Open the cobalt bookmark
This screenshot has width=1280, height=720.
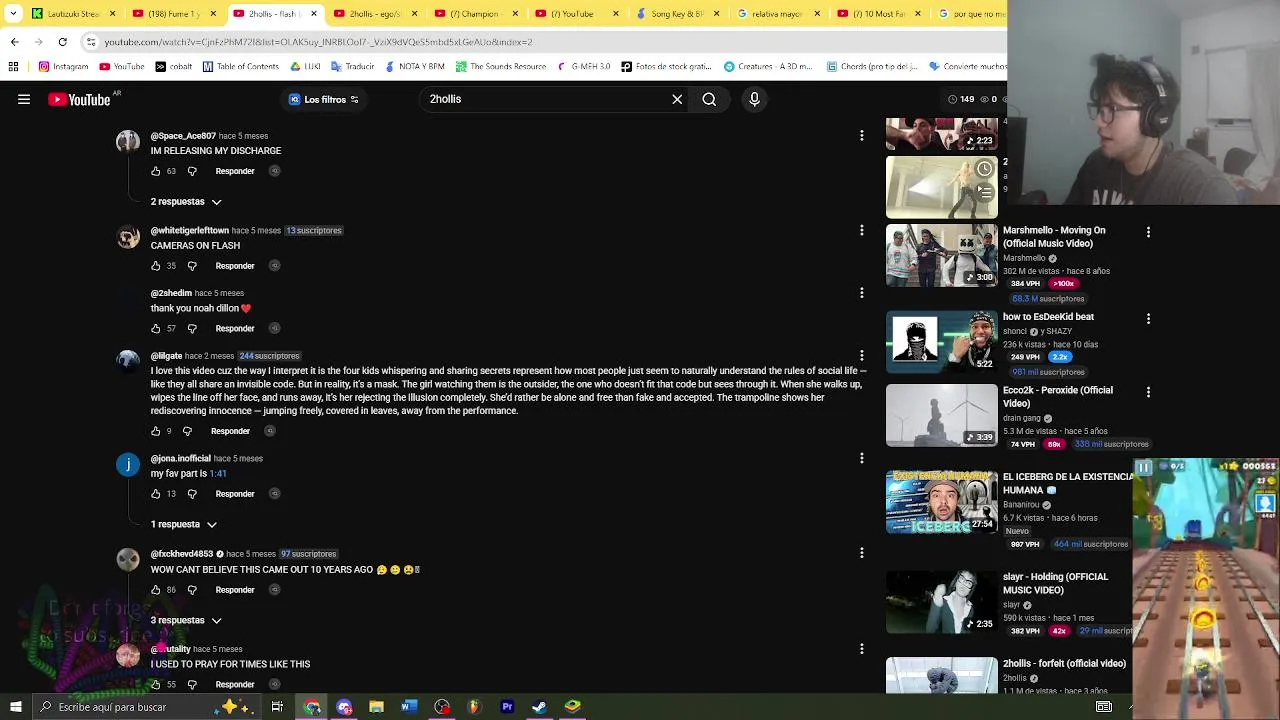tap(174, 67)
